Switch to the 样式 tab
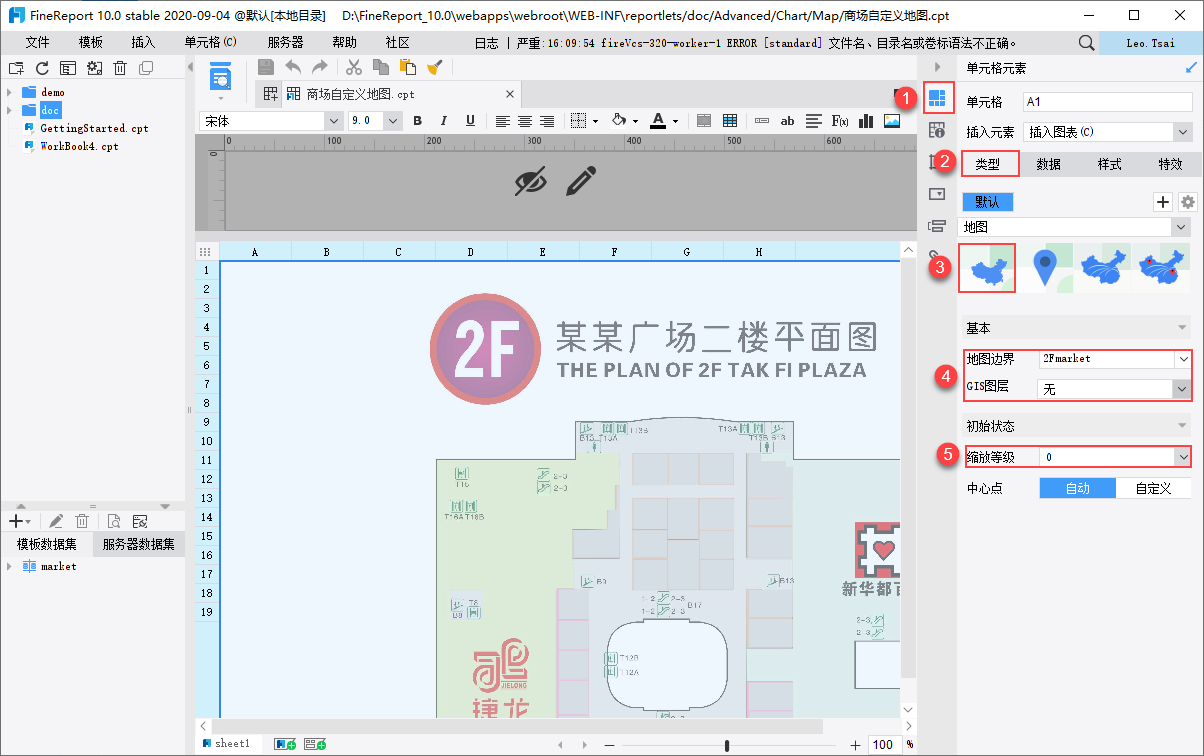 click(1109, 164)
